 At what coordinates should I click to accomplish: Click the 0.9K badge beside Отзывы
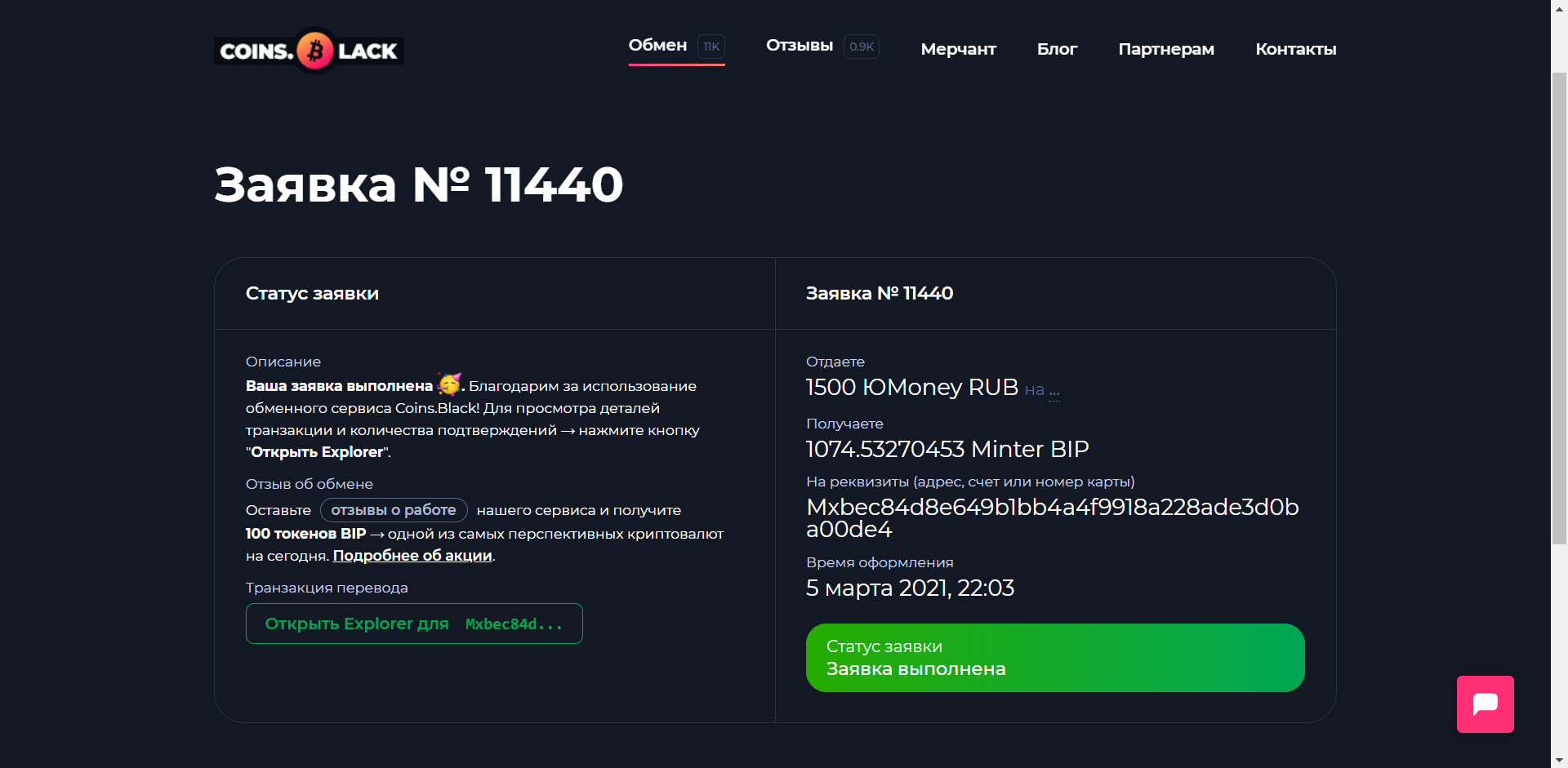coord(862,47)
